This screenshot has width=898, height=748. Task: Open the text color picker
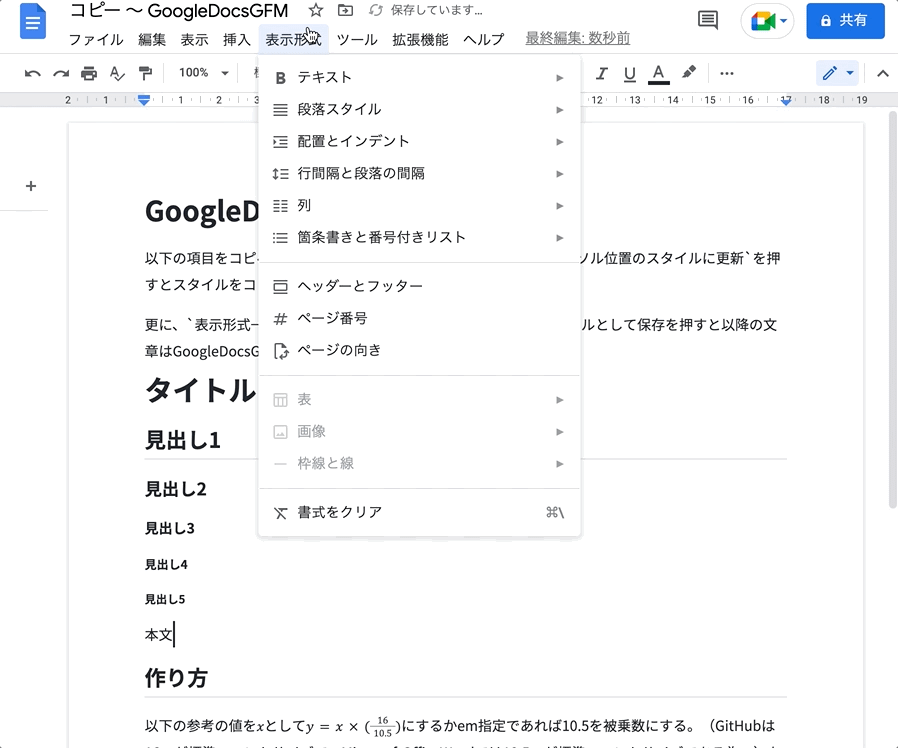pyautogui.click(x=659, y=74)
